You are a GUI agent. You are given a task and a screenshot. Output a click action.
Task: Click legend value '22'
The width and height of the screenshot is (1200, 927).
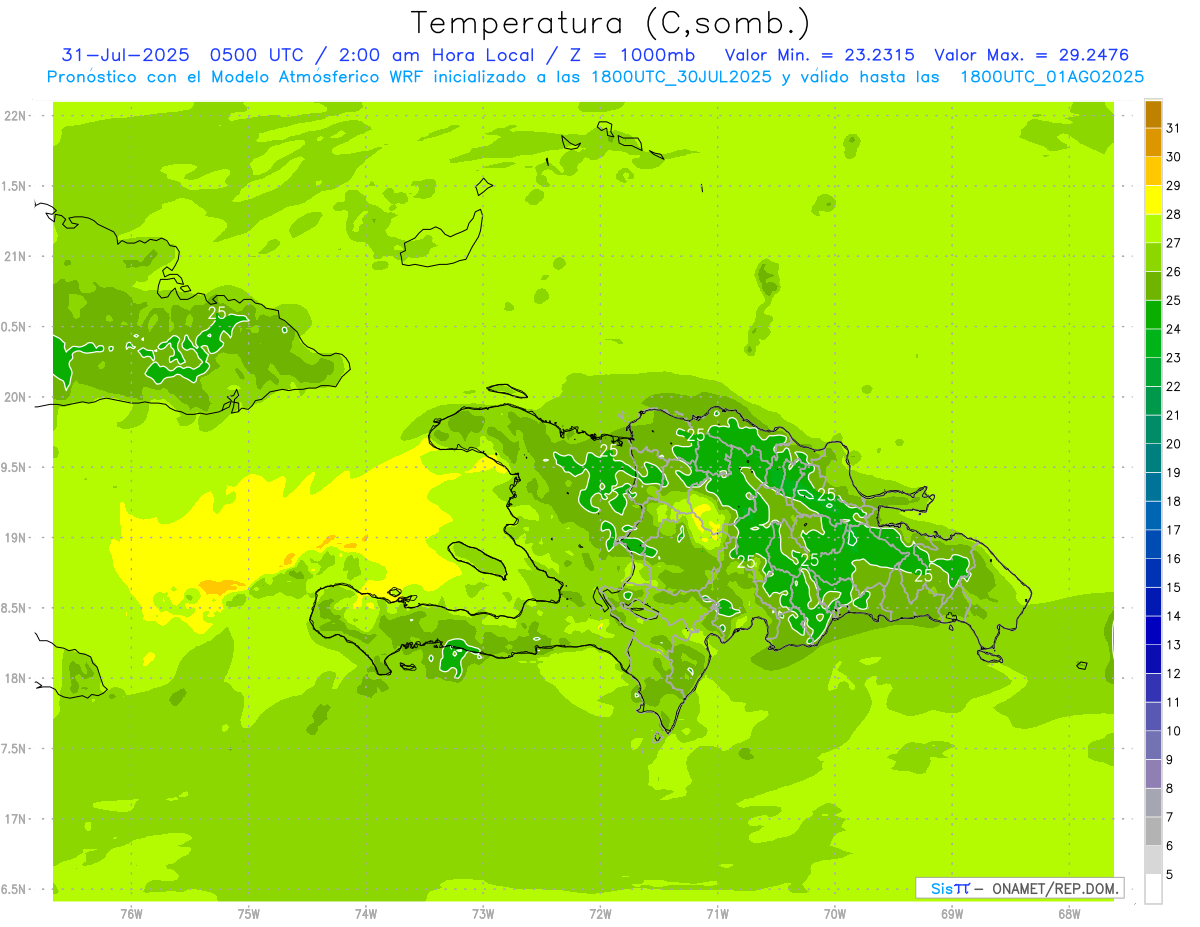[1174, 387]
